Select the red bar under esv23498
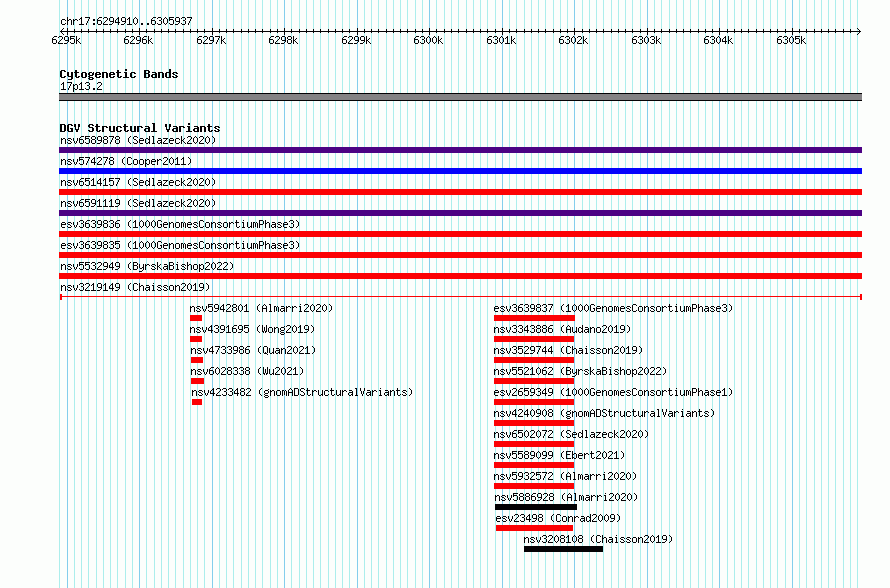 coord(534,528)
